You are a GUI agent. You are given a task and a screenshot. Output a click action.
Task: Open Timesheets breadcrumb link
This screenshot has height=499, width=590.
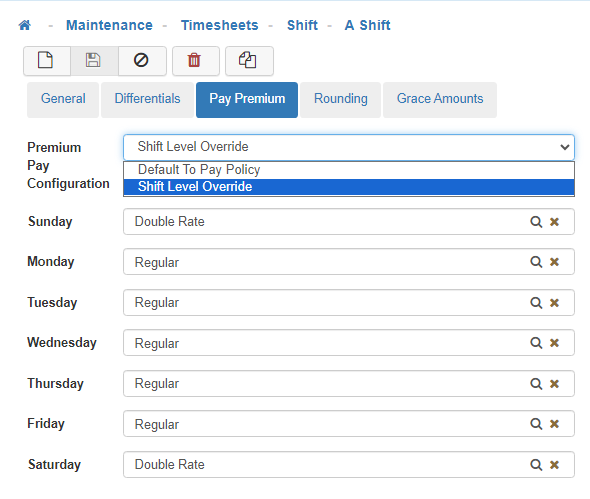click(220, 25)
